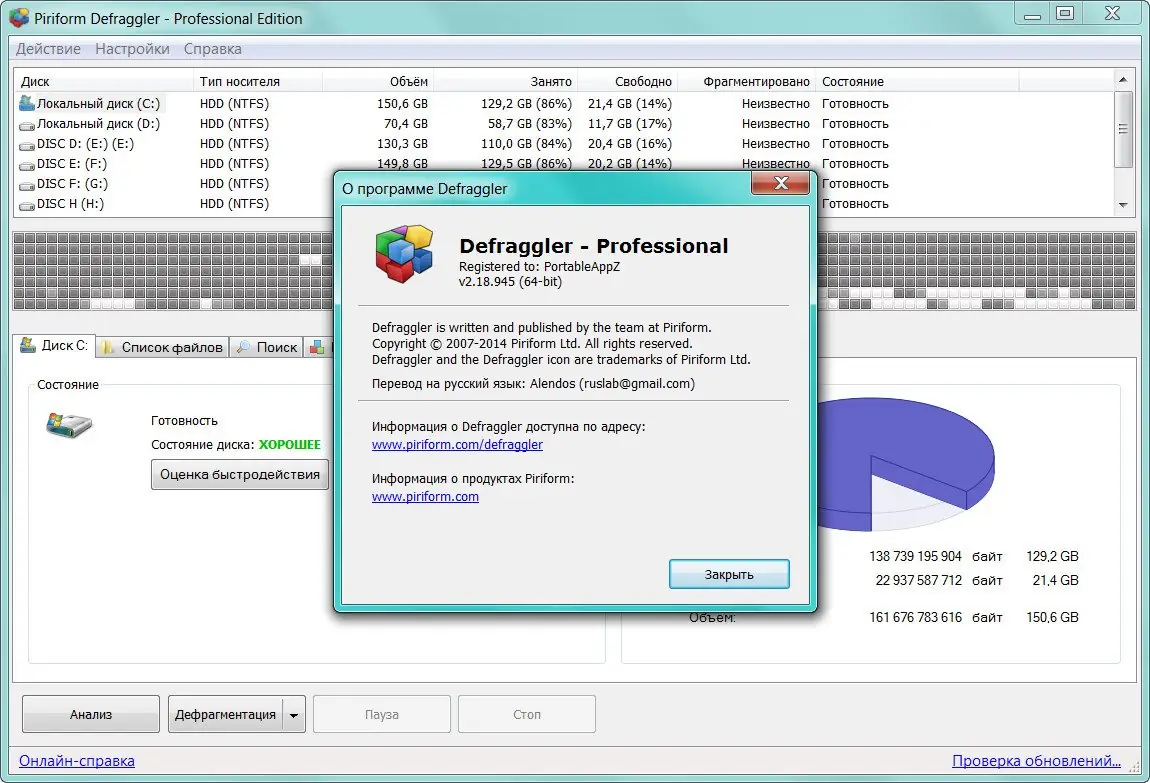Click the DISC D: (E:) drive icon
Screen dimensions: 1150x783
click(27, 144)
